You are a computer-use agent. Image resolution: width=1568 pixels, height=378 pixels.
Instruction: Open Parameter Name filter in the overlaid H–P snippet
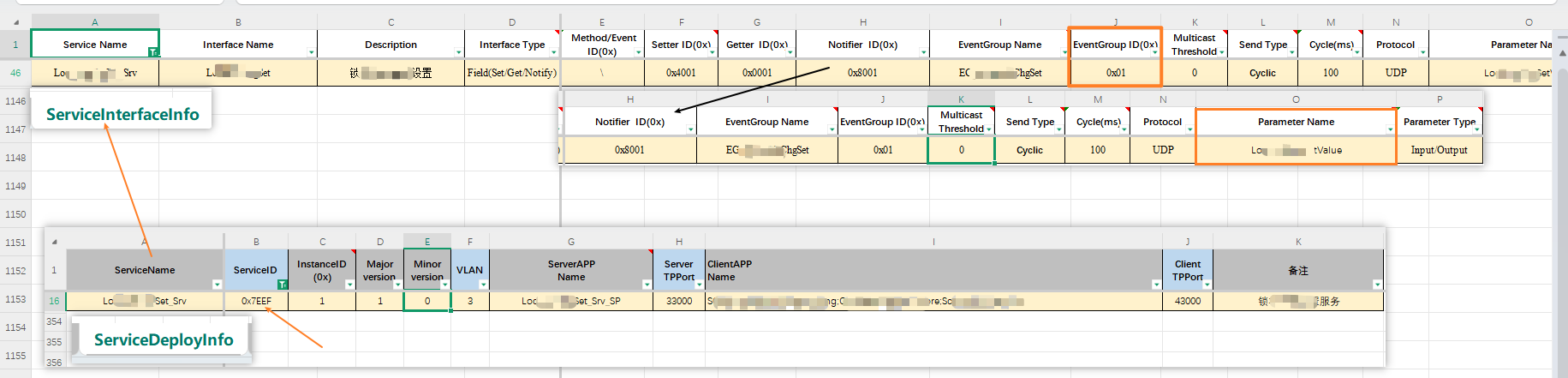[x=1390, y=130]
